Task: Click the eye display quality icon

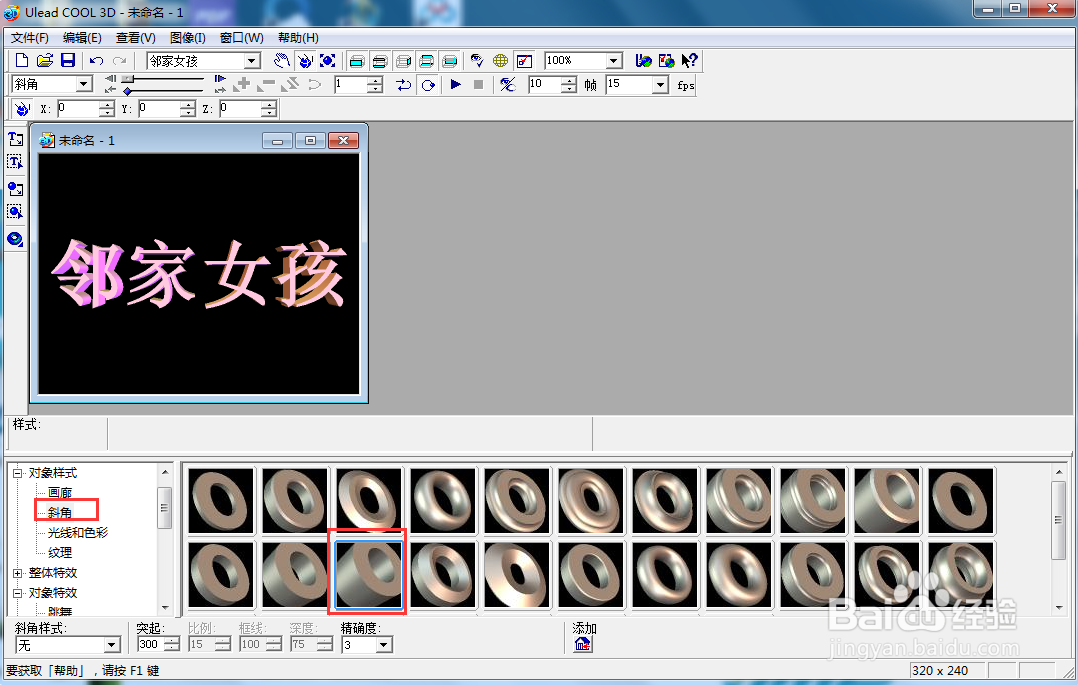Action: tap(477, 61)
